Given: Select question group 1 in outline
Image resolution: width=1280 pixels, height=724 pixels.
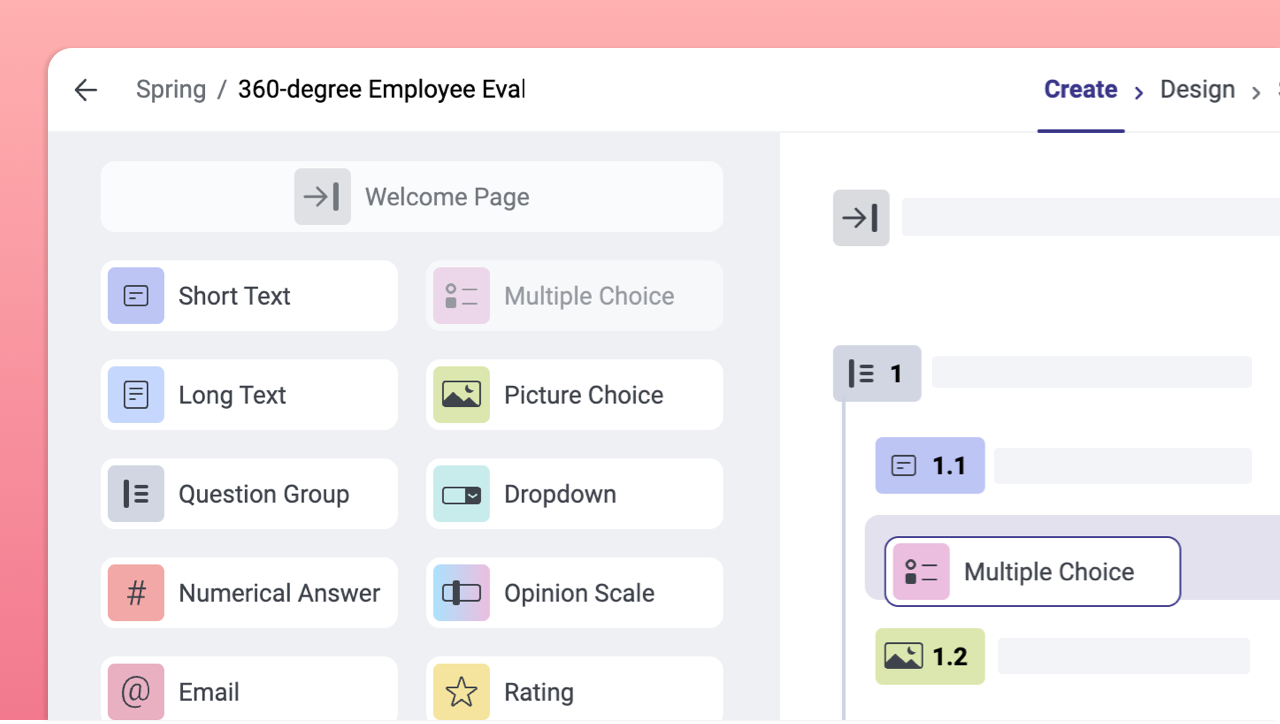Looking at the screenshot, I should click(x=877, y=374).
